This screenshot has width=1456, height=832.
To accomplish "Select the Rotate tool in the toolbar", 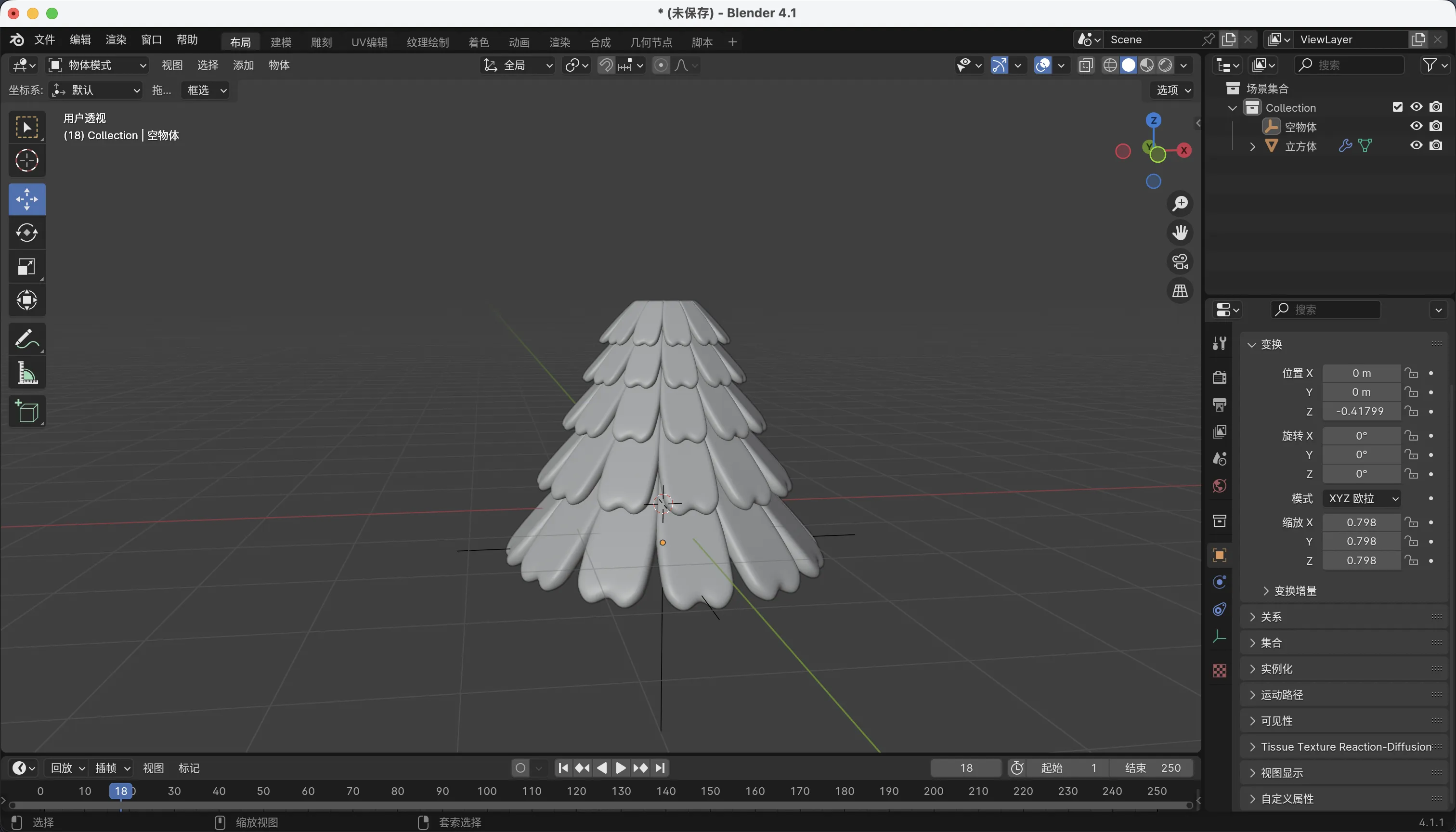I will coord(27,233).
